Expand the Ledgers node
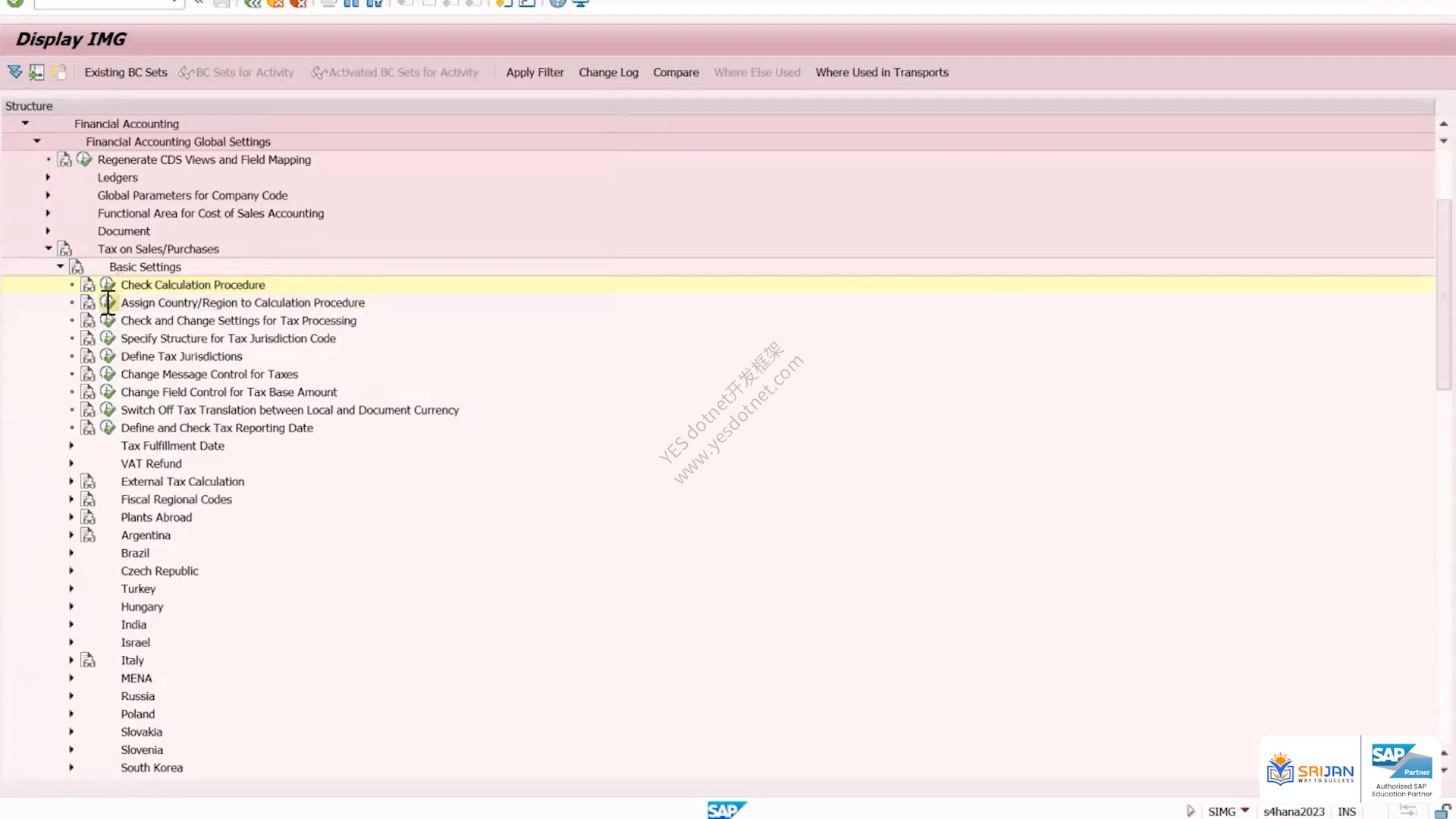 [48, 177]
